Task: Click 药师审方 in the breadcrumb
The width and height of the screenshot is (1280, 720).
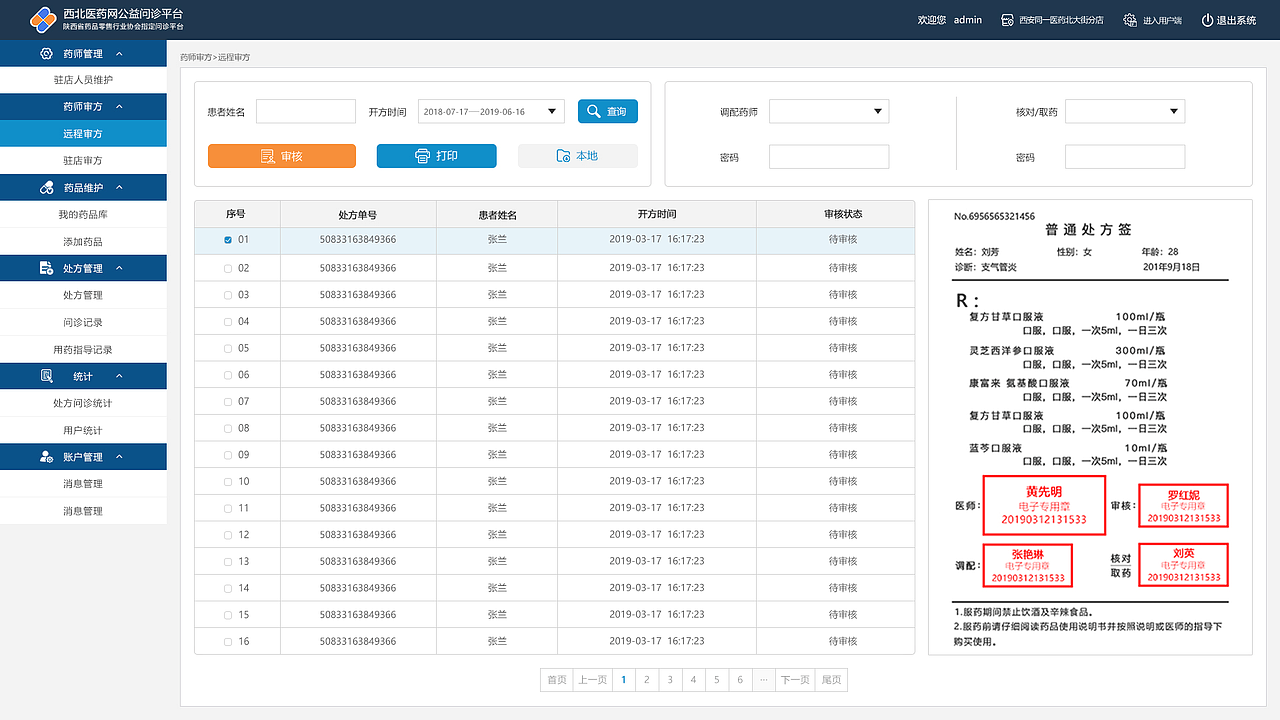Action: pyautogui.click(x=195, y=58)
